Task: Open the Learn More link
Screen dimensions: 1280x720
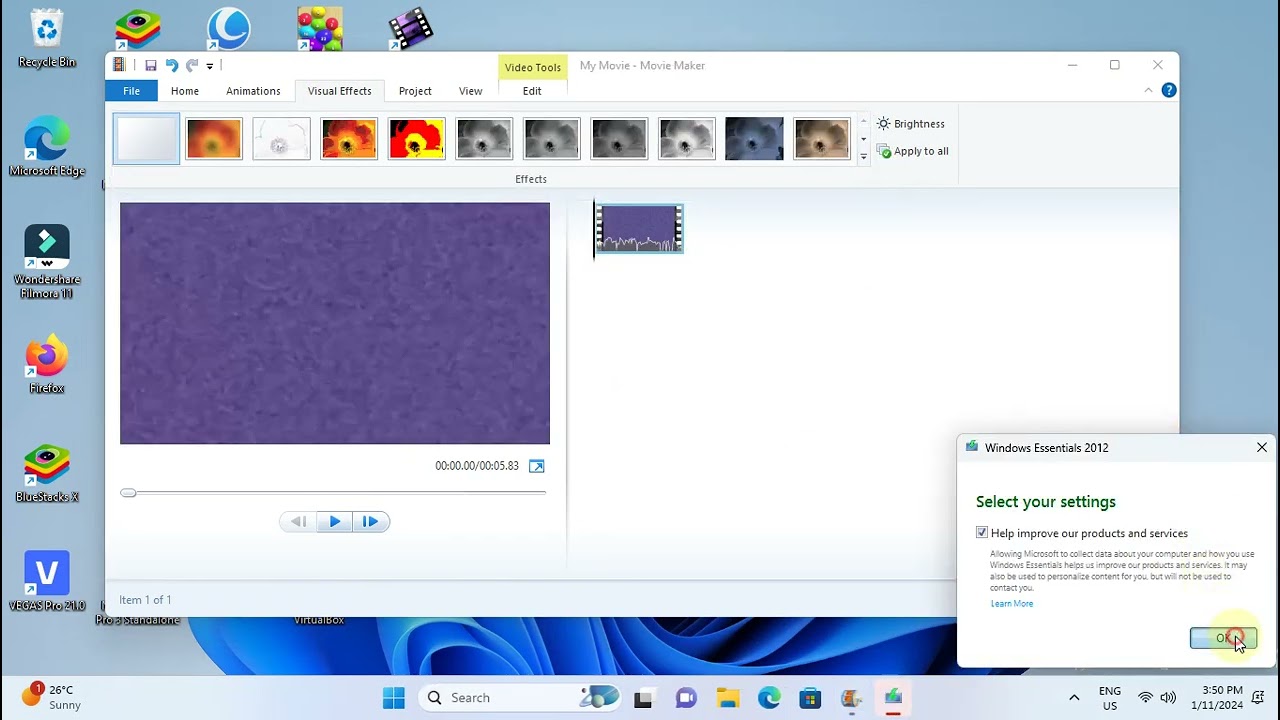Action: [x=1011, y=604]
